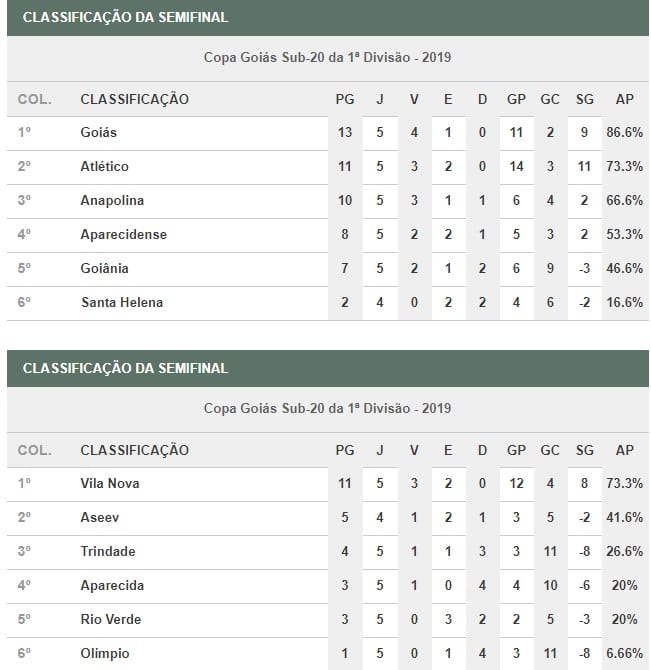Click the Aseev team name
This screenshot has width=651, height=670.
click(x=98, y=517)
